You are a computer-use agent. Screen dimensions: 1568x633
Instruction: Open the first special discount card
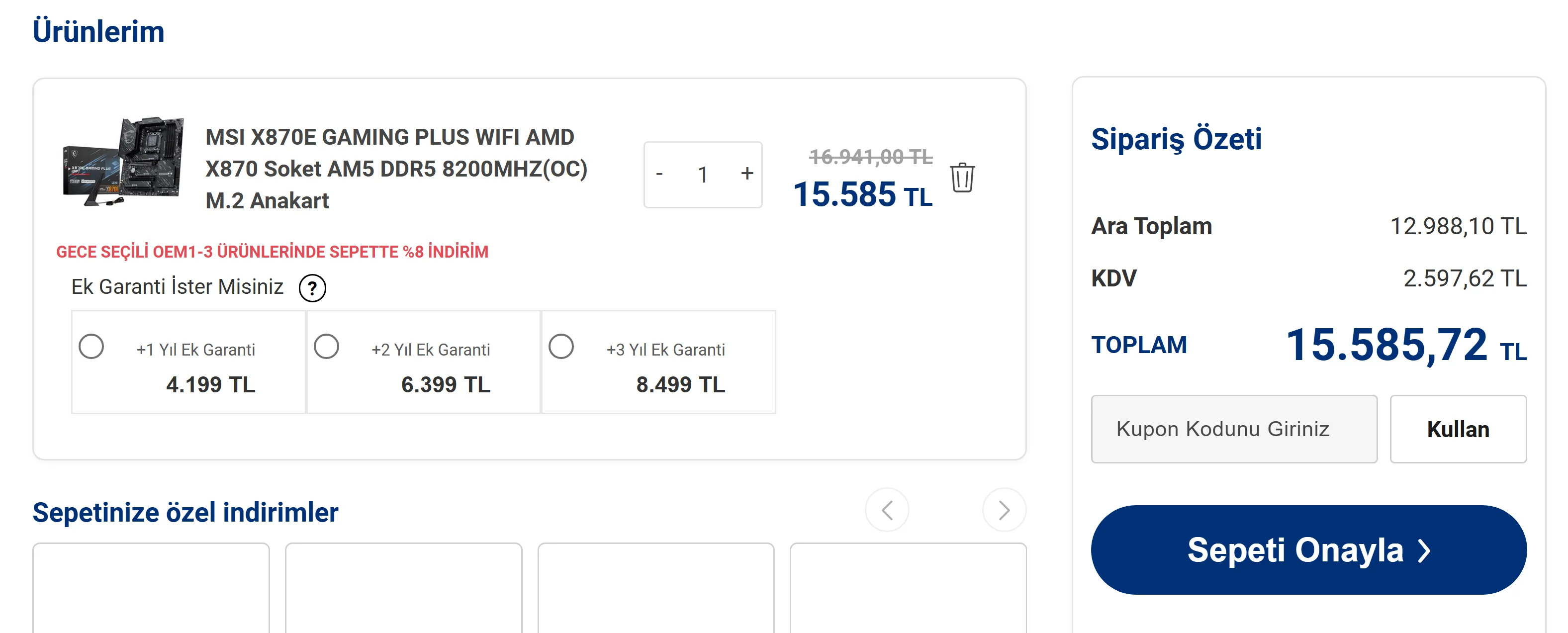coord(151,587)
